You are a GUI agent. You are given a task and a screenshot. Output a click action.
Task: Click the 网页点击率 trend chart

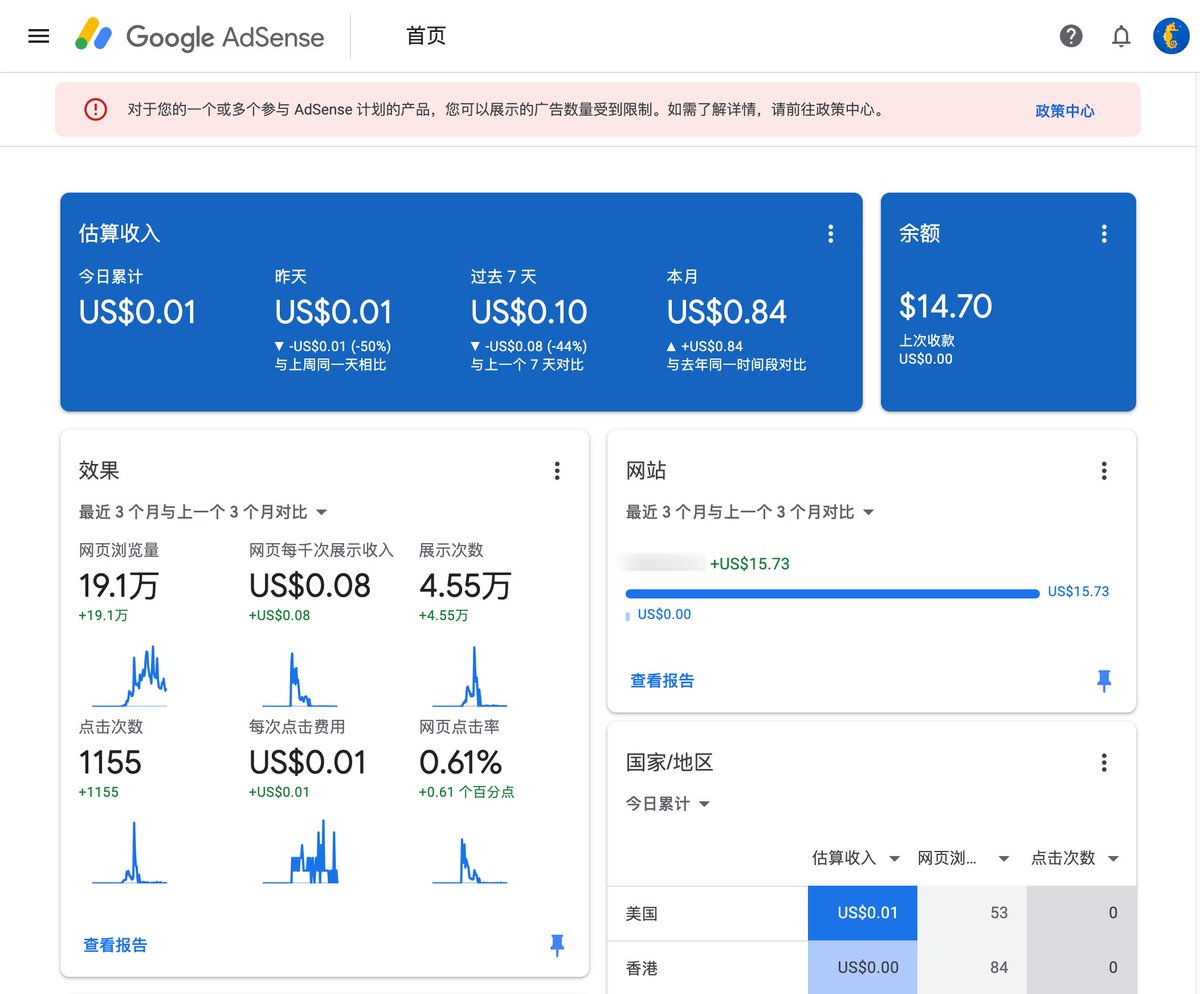pos(470,860)
